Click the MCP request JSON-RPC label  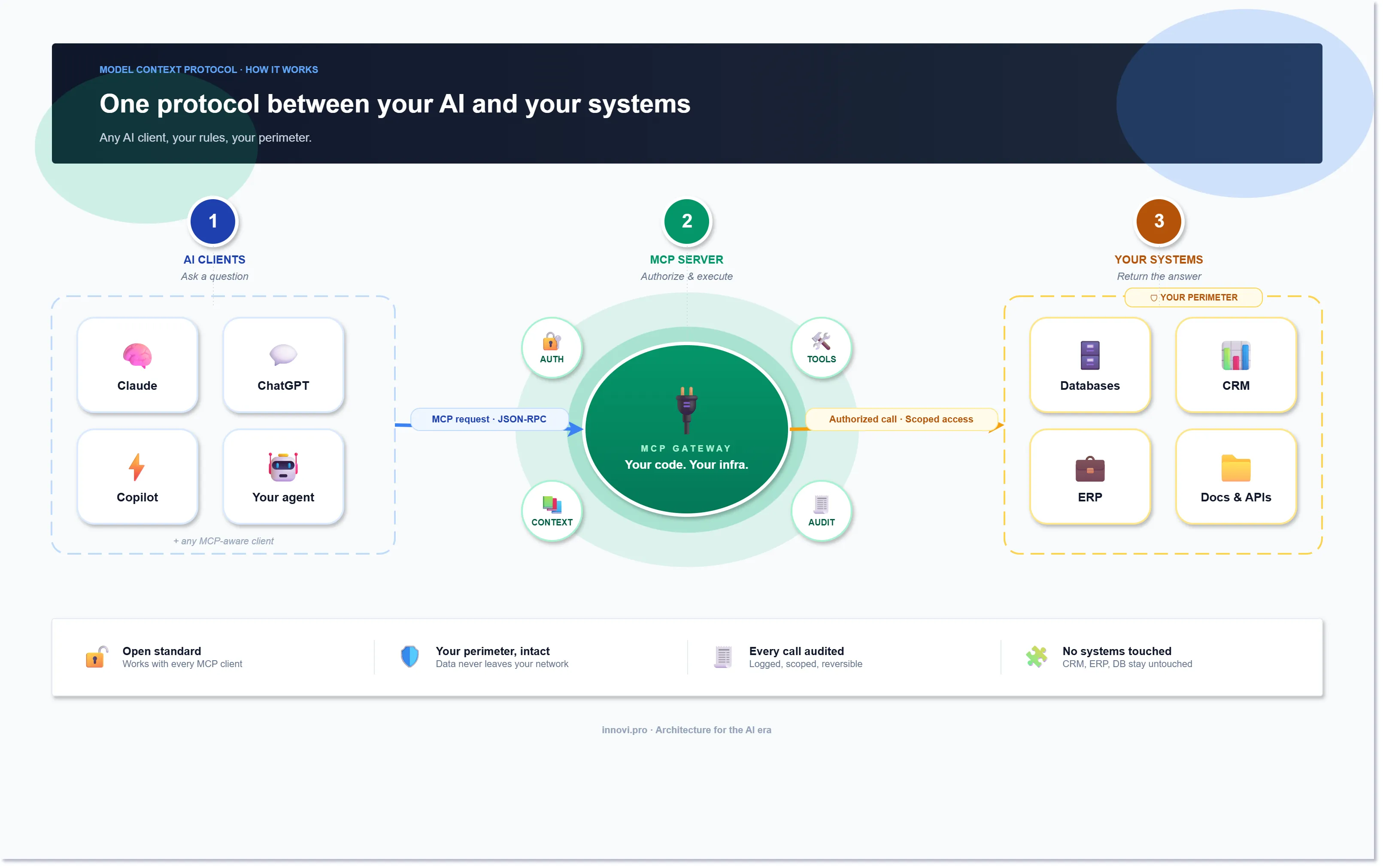click(489, 419)
